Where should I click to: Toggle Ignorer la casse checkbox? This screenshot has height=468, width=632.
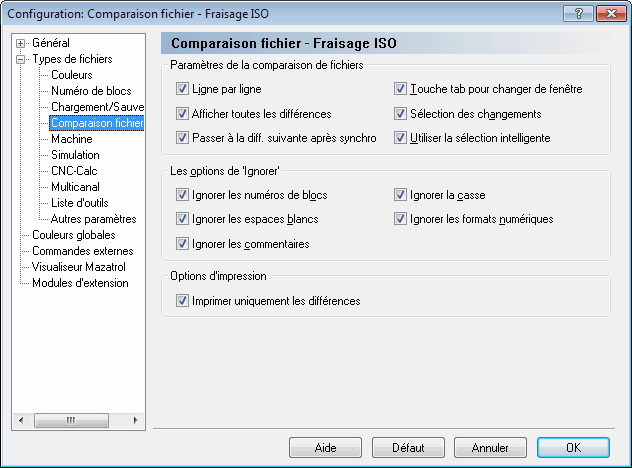point(400,195)
